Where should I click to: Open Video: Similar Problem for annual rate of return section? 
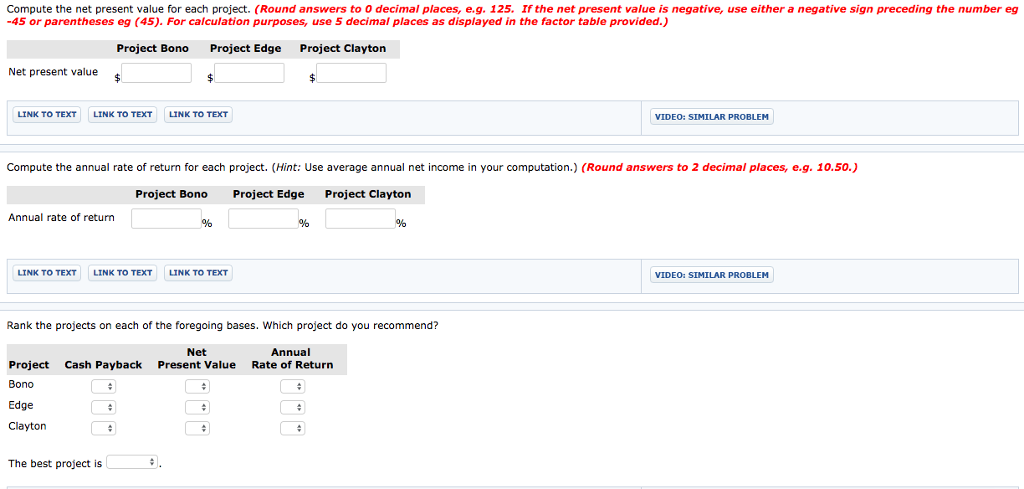[711, 275]
